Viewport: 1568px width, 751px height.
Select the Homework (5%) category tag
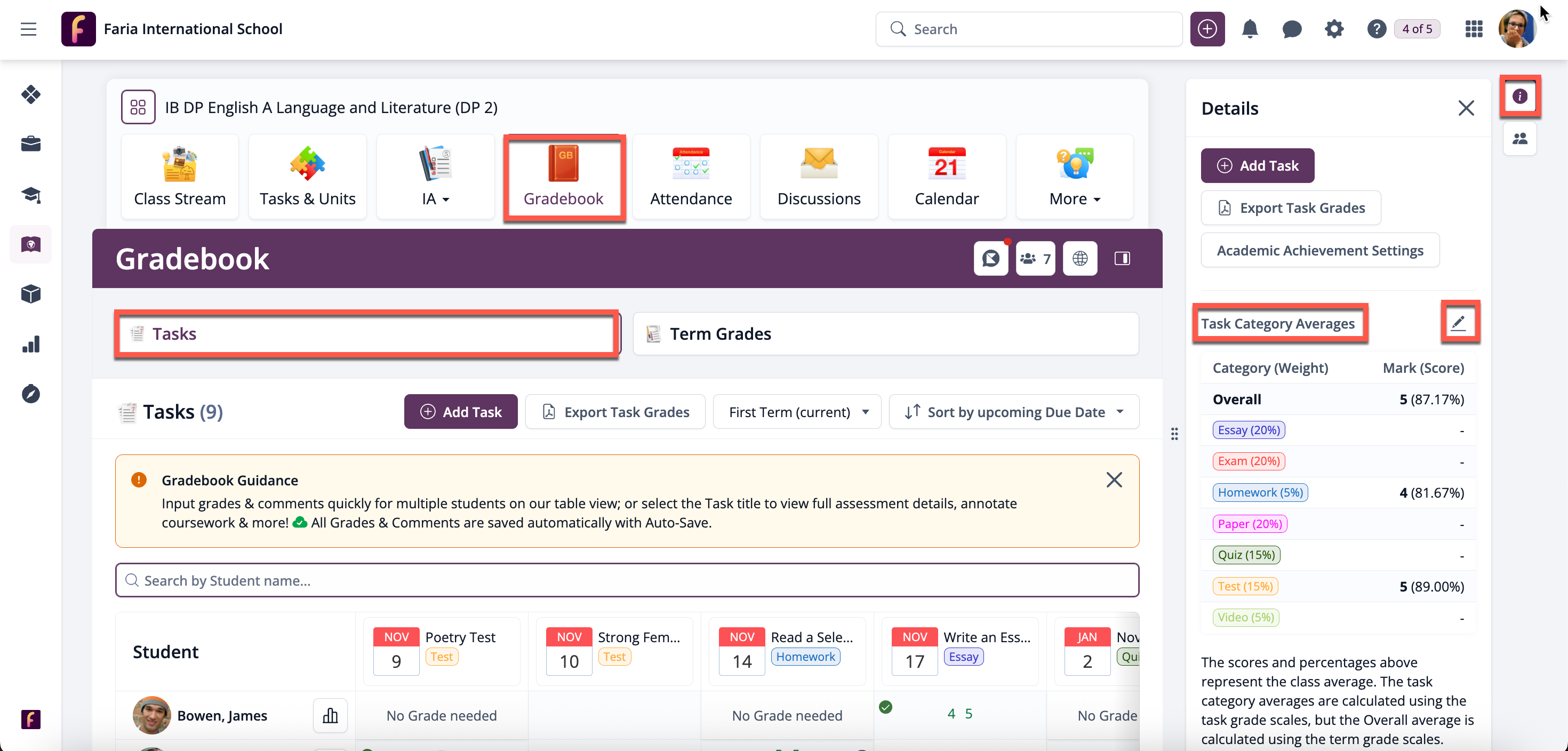click(1260, 492)
